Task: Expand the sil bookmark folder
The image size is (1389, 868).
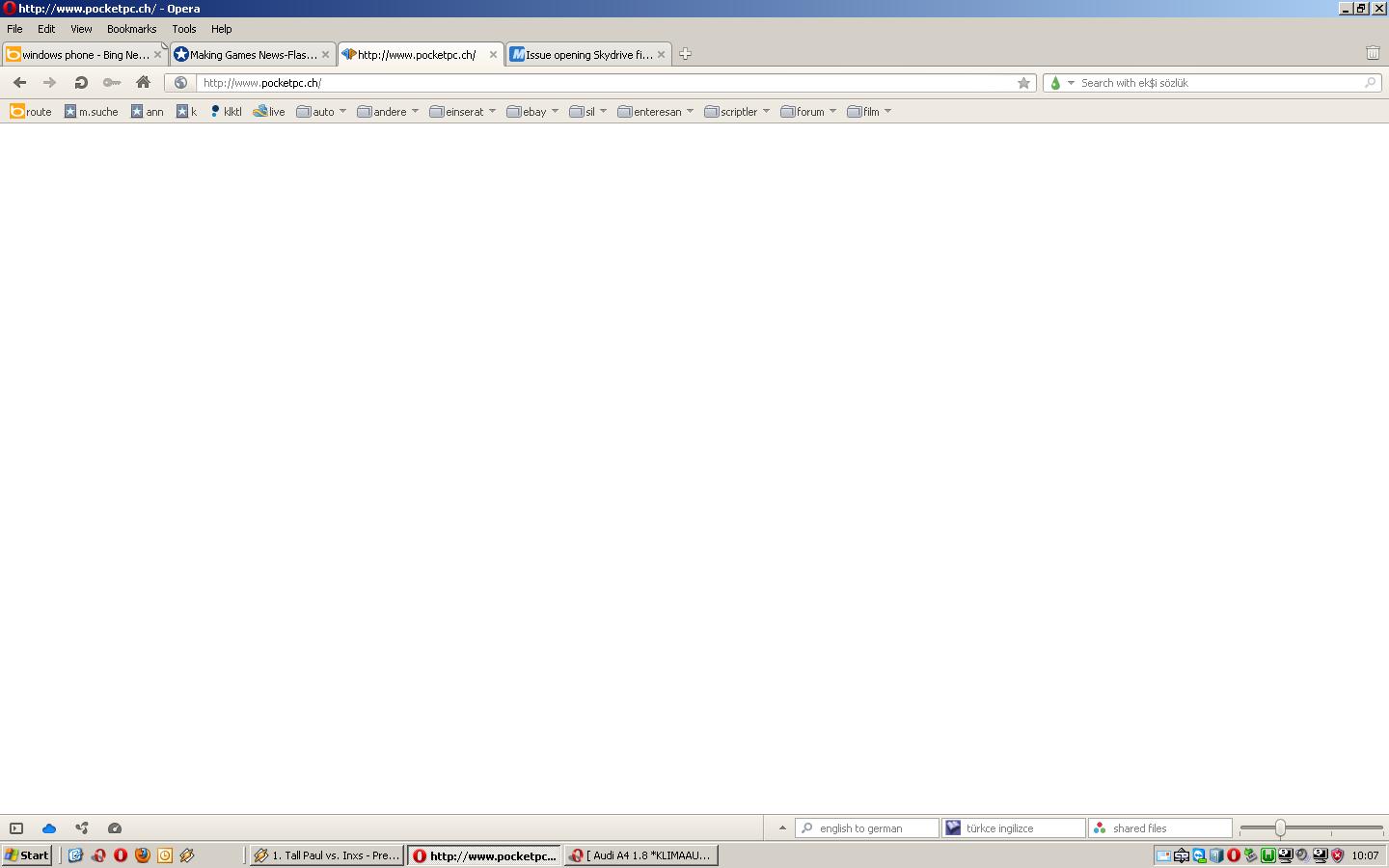Action: (588, 112)
